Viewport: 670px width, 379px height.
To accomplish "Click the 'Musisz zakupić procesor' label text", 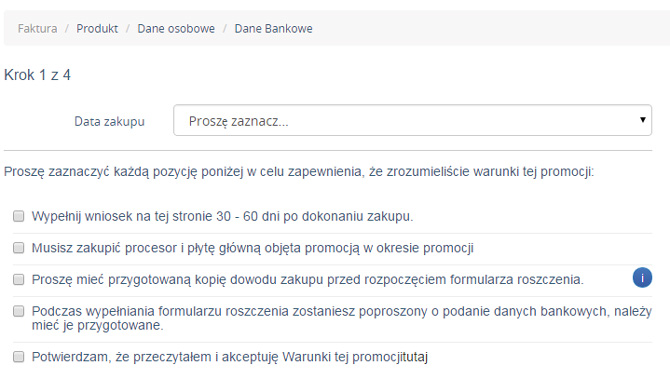I will [253, 248].
